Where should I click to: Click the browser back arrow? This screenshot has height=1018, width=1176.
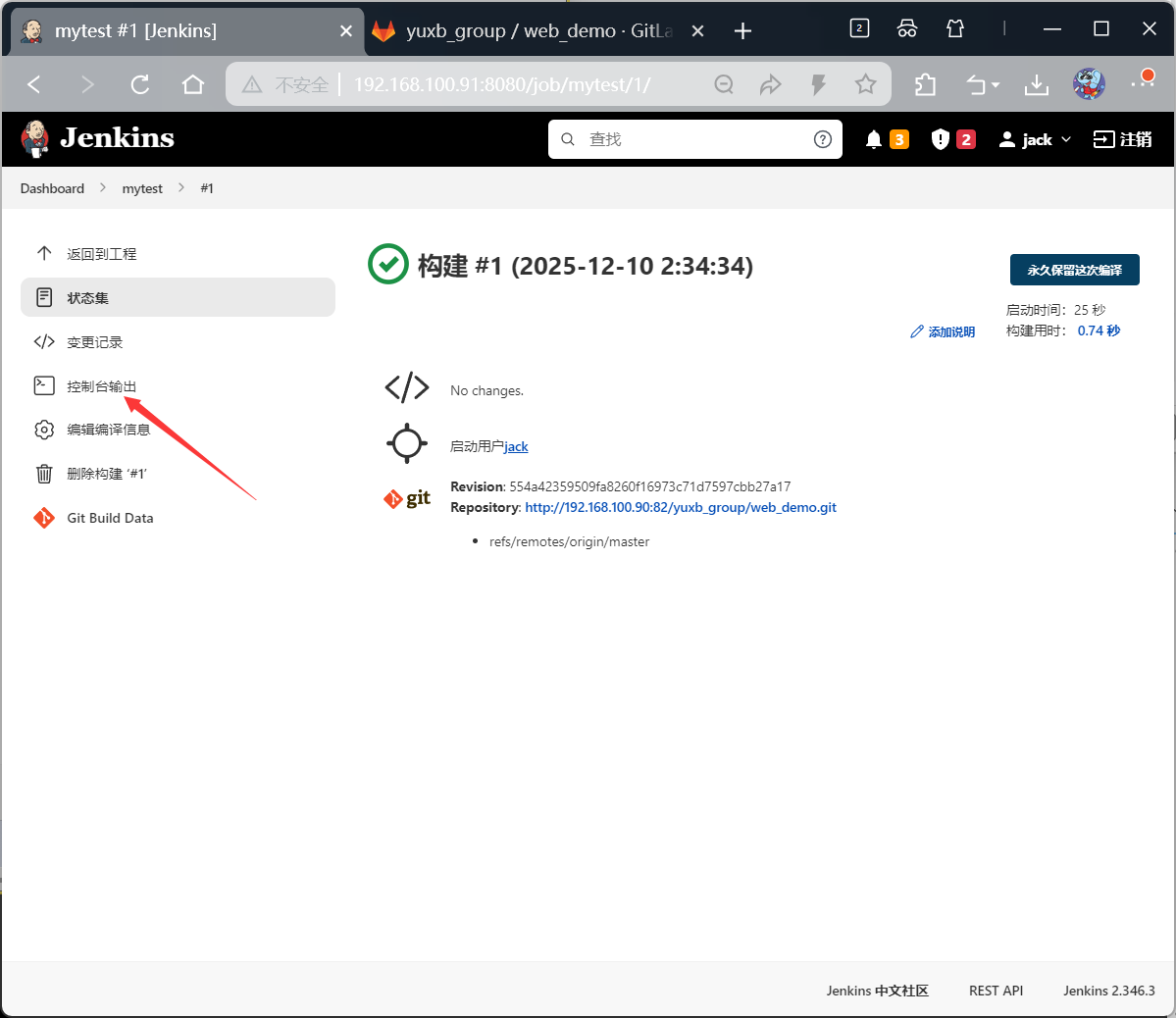(x=33, y=84)
